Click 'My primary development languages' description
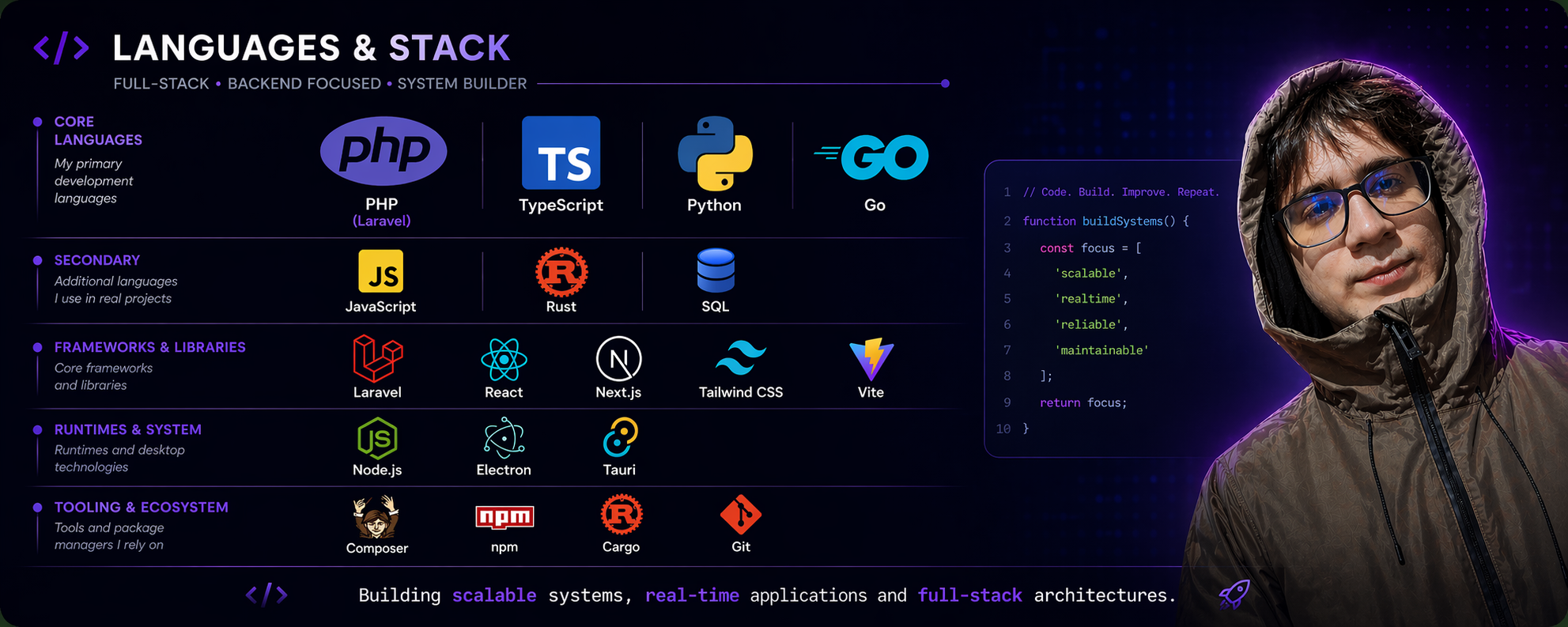The width and height of the screenshot is (1568, 627). (93, 181)
